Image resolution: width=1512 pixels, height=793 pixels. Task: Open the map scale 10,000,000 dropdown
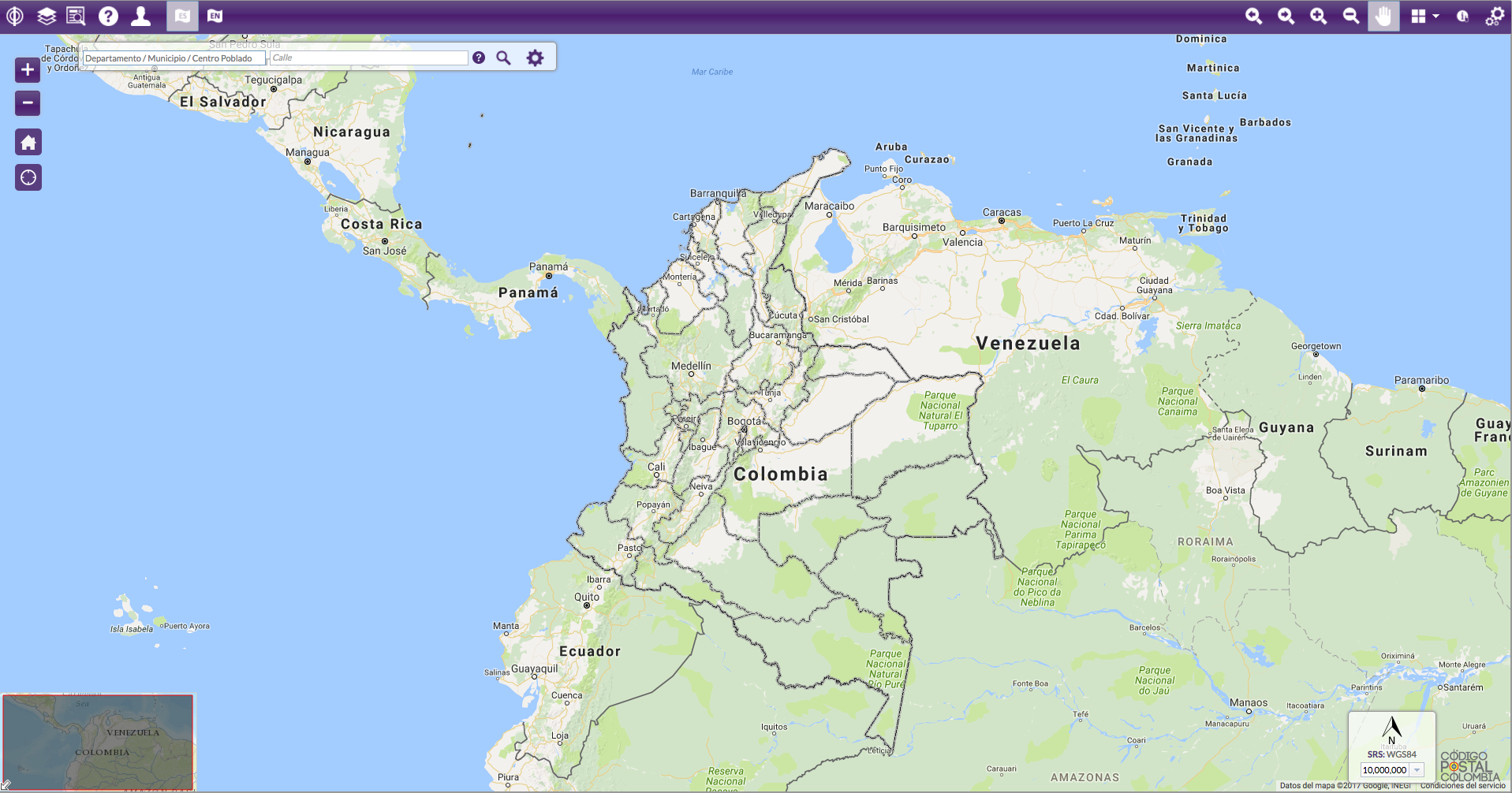coord(1417,770)
